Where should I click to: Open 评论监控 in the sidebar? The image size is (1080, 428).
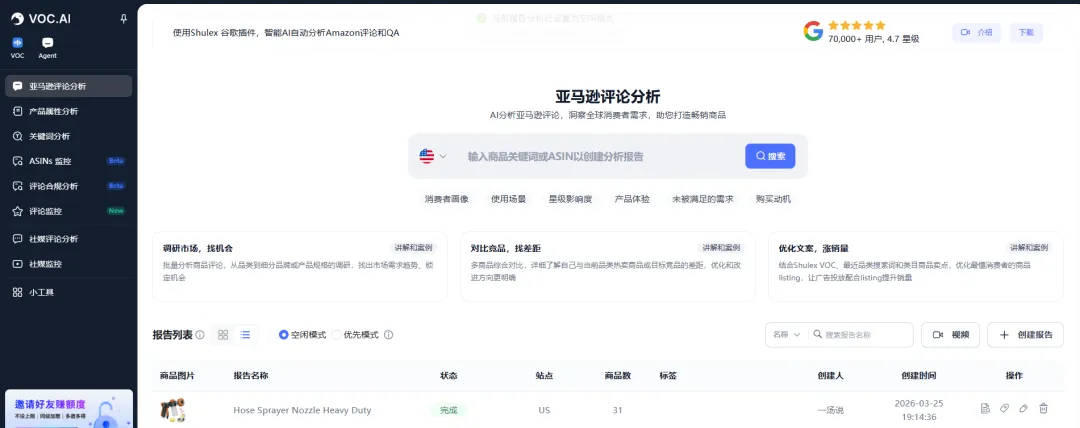[x=68, y=211]
